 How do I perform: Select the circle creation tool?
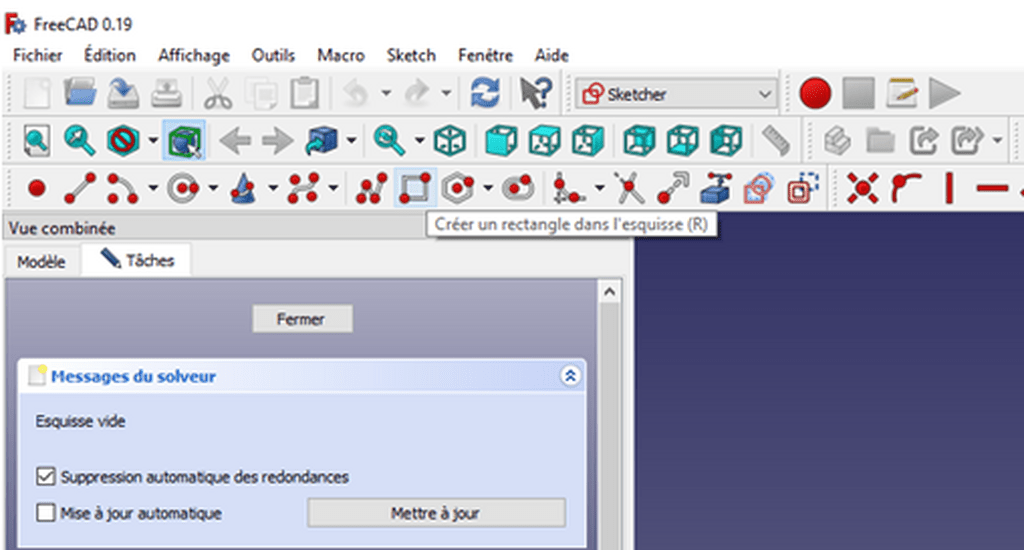[x=183, y=189]
